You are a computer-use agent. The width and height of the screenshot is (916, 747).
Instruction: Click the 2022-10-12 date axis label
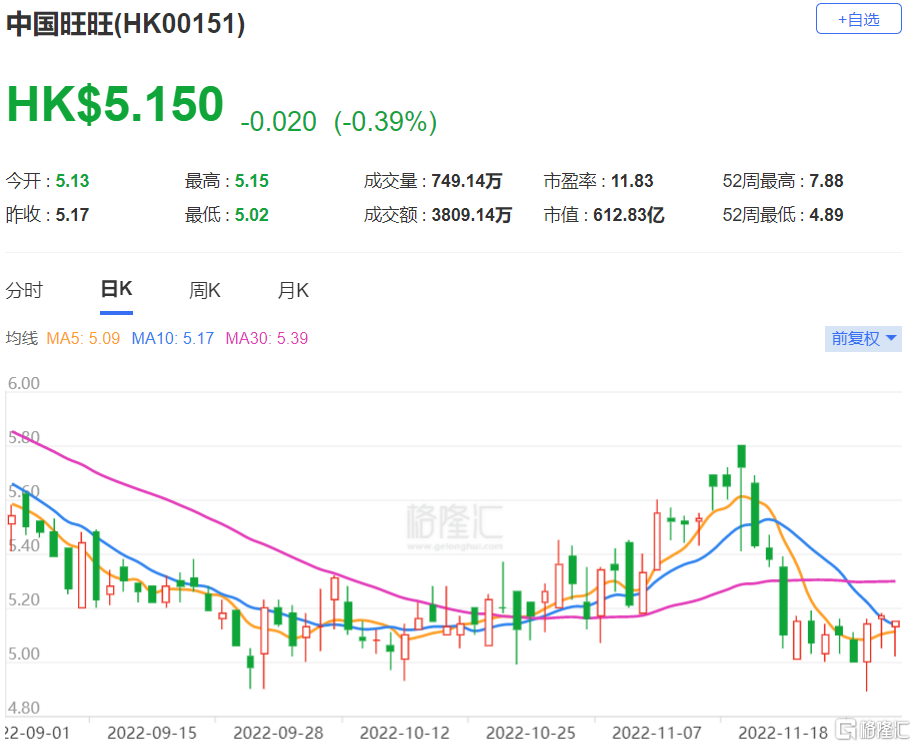(x=404, y=733)
